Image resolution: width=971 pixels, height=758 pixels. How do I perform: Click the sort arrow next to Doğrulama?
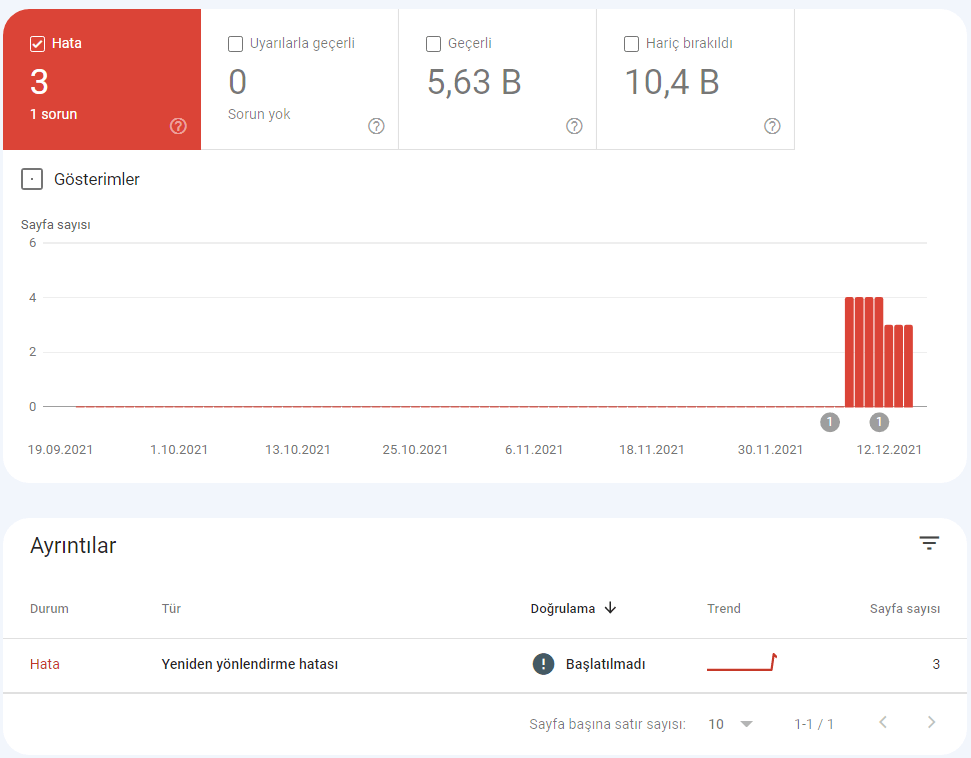[611, 608]
